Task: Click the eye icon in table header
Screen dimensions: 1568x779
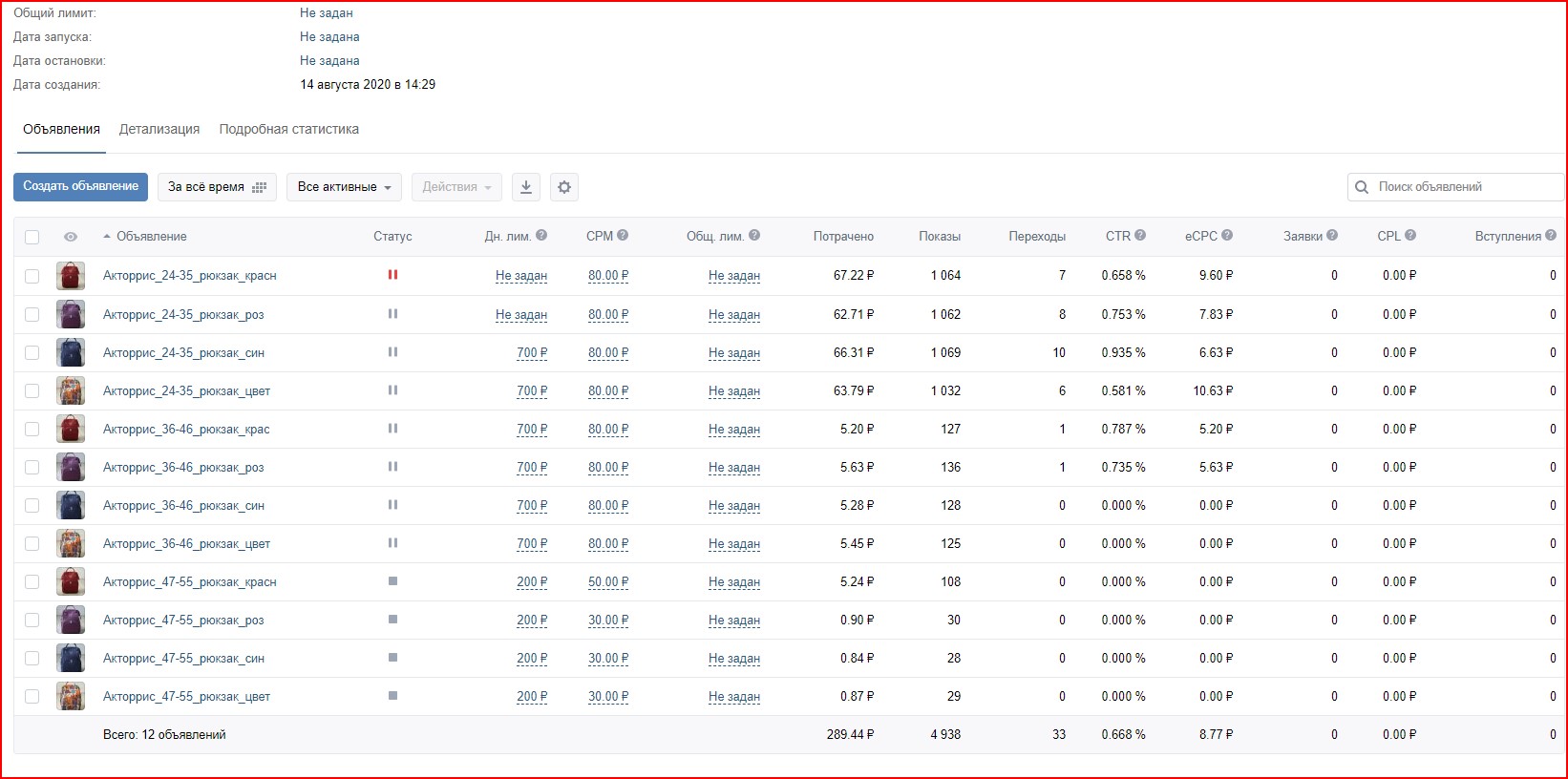Action: point(71,237)
